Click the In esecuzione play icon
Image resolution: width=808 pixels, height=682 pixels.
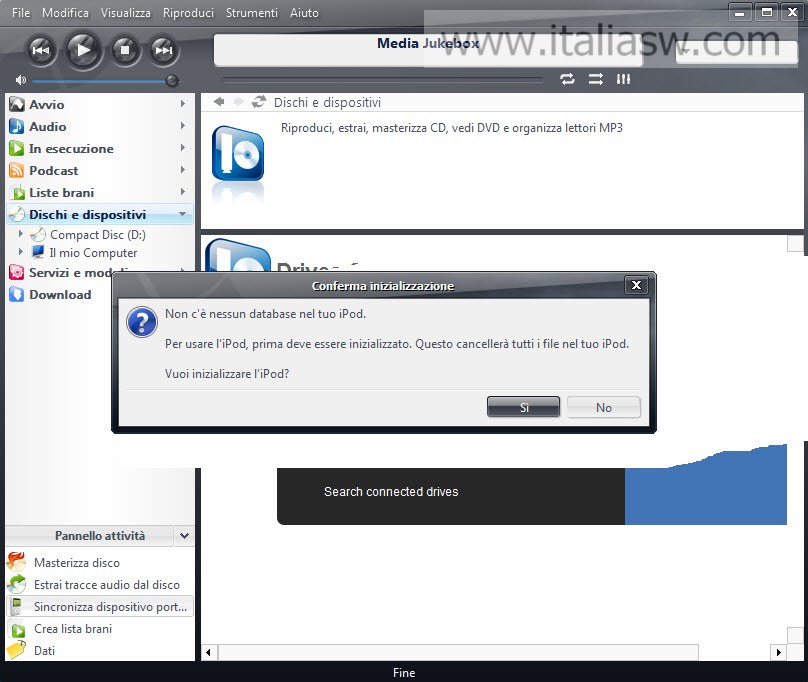(x=16, y=148)
